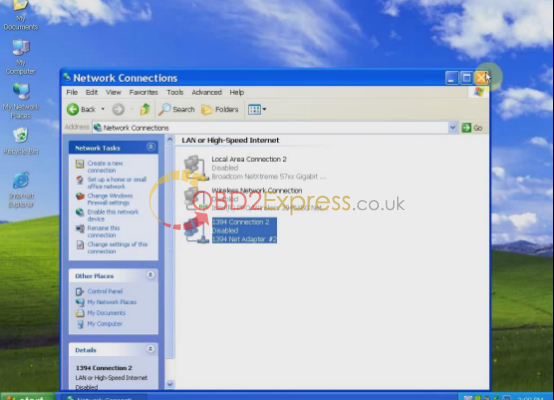The image size is (554, 400).
Task: Toggle the Folders pane button
Action: (x=220, y=110)
